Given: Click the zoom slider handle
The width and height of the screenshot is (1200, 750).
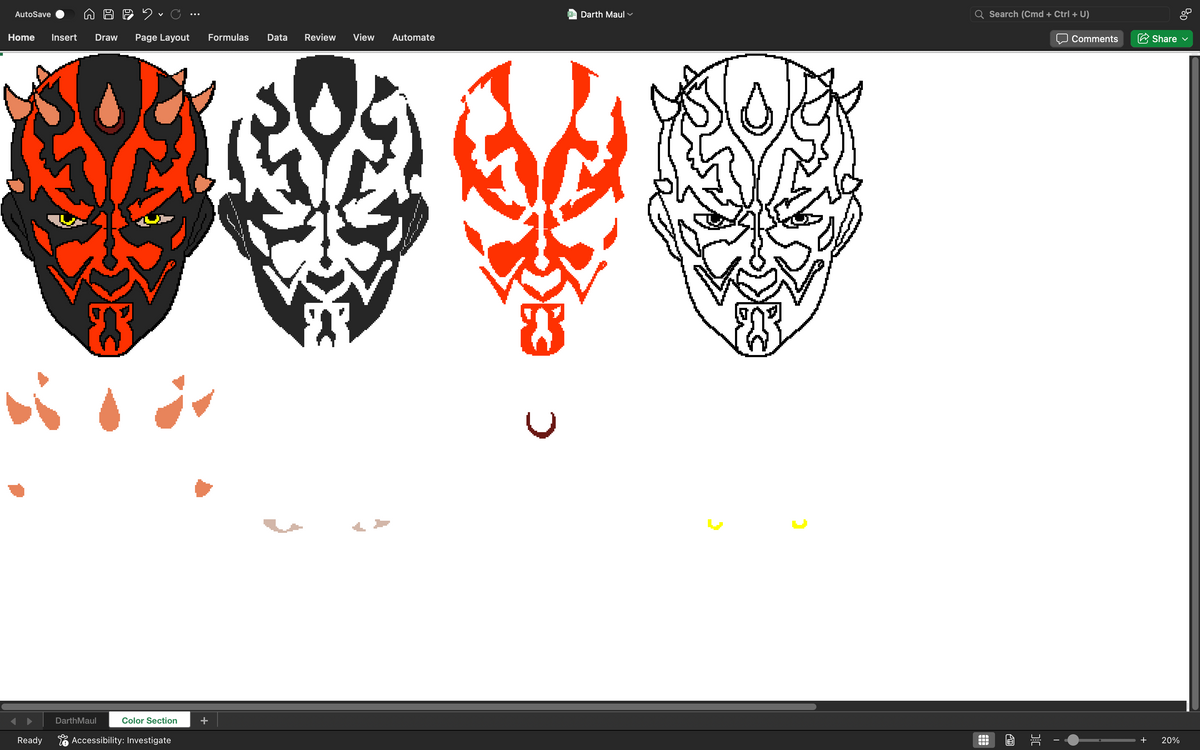Looking at the screenshot, I should pos(1073,740).
